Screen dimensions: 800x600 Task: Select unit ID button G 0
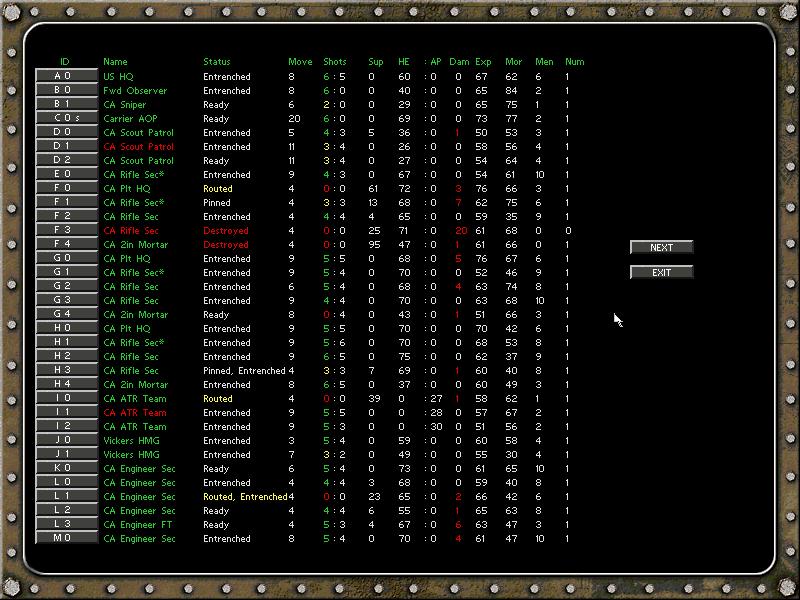[x=66, y=258]
